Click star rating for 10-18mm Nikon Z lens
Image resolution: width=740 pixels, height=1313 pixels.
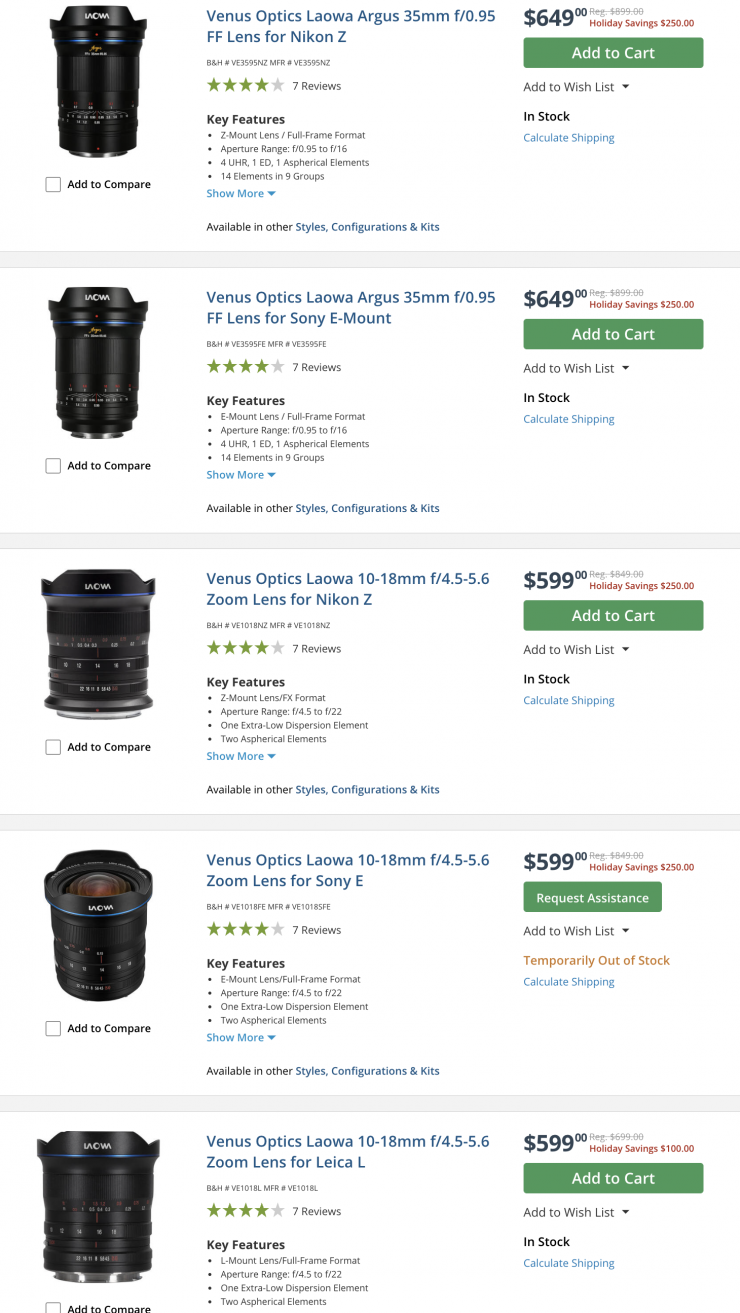pos(245,648)
